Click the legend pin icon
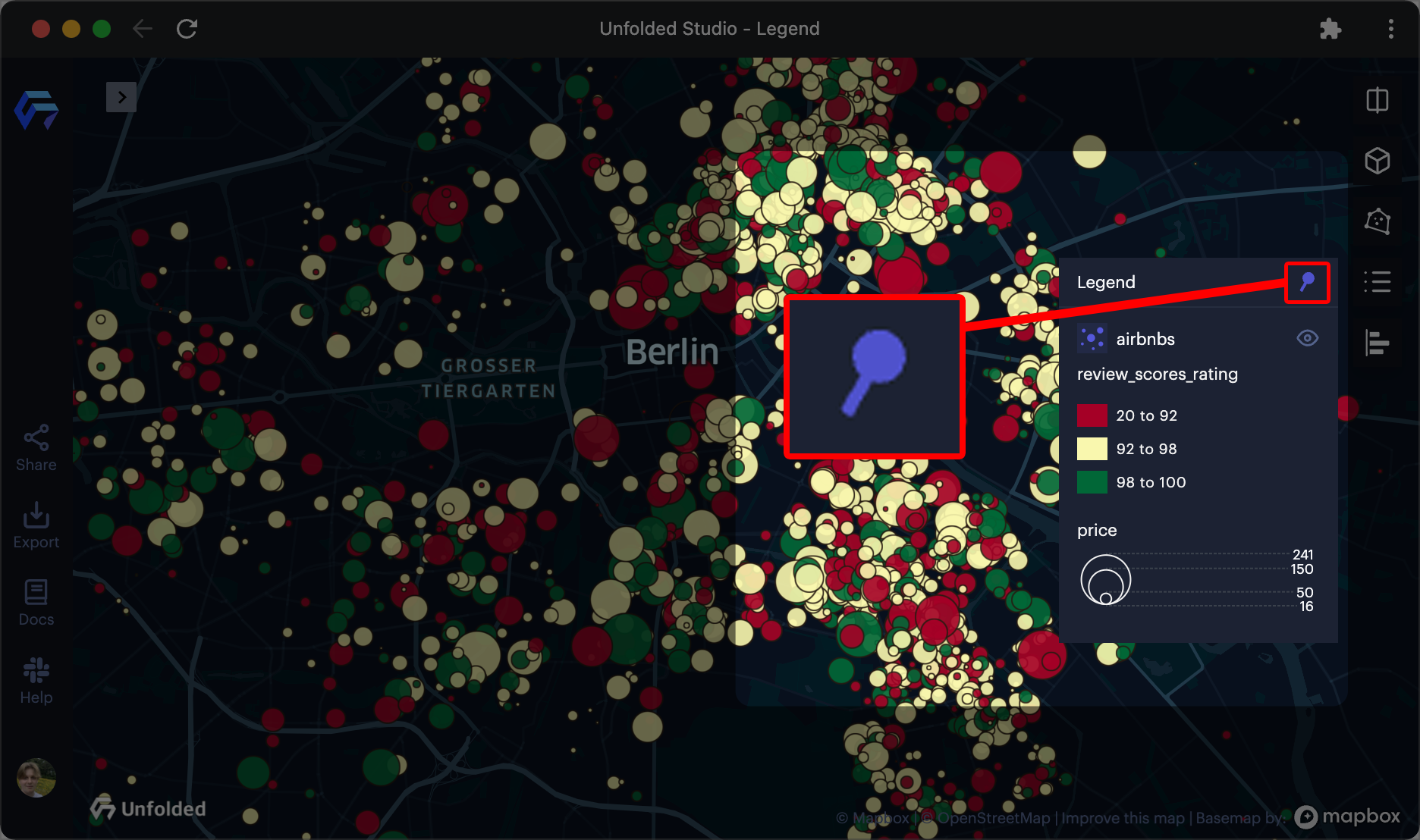1420x840 pixels. pos(1307,283)
